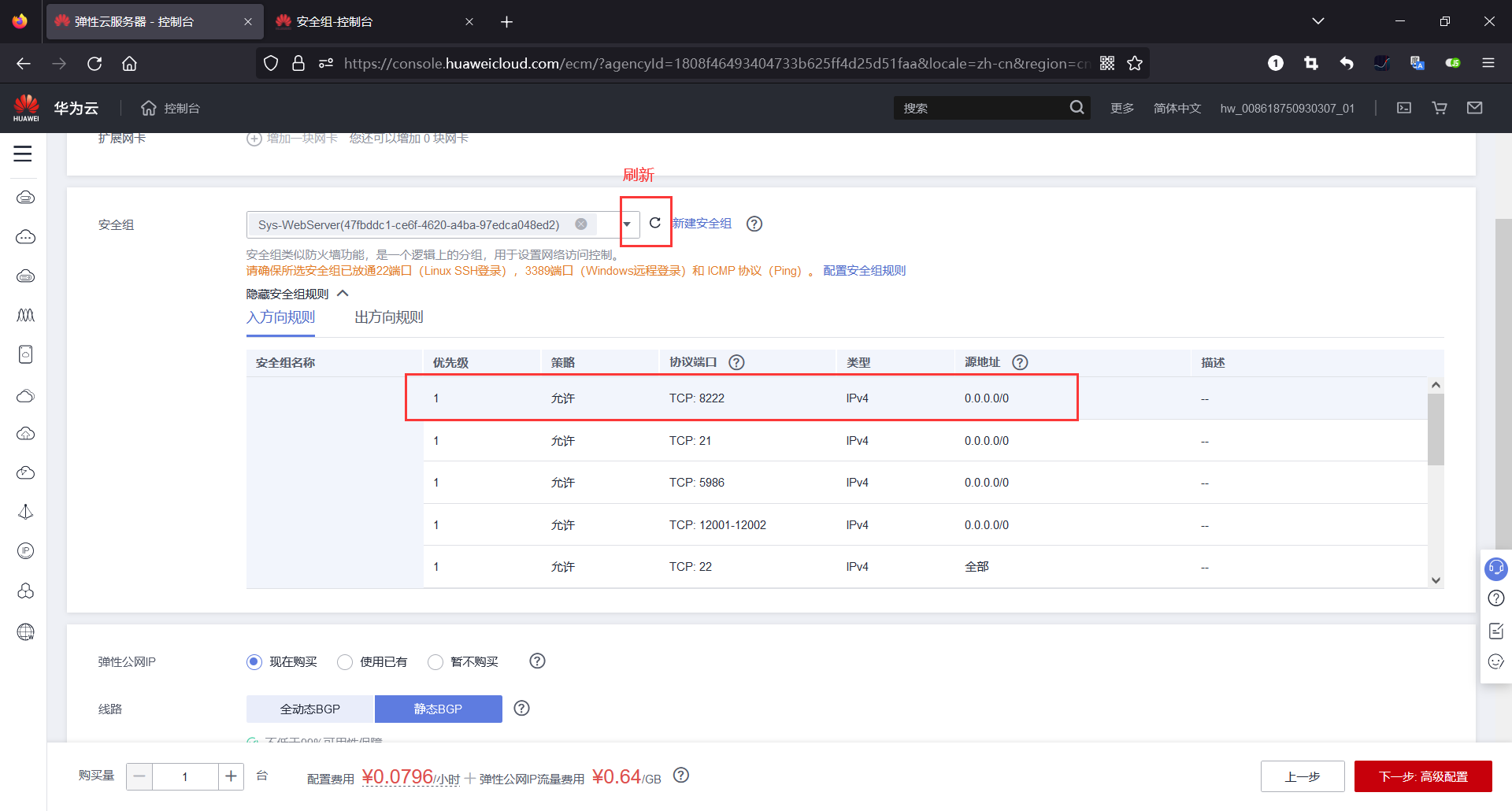Open the 更多 menu in header
This screenshot has width=1512, height=811.
click(x=1122, y=108)
